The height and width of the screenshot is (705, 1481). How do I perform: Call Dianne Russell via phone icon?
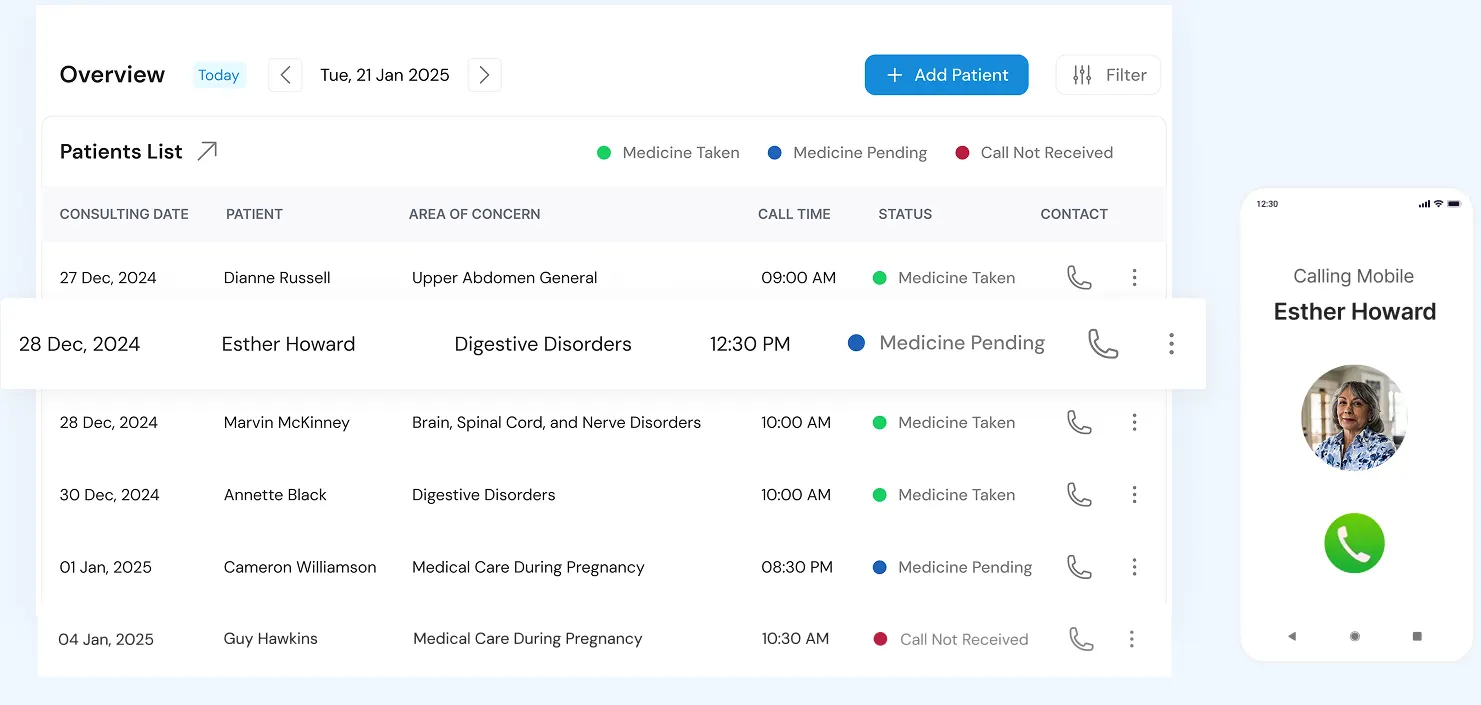[1079, 277]
